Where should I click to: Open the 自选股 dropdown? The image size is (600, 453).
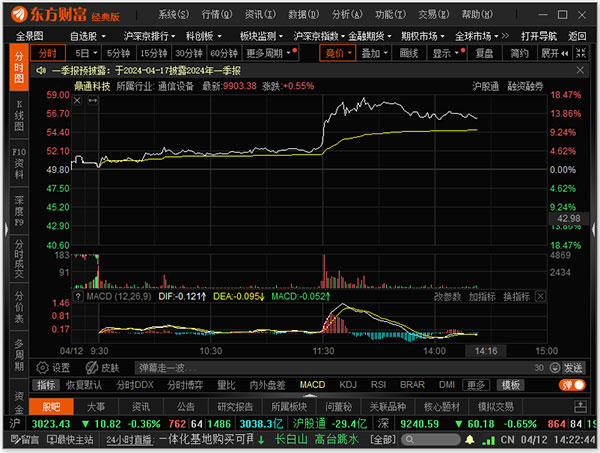point(88,36)
